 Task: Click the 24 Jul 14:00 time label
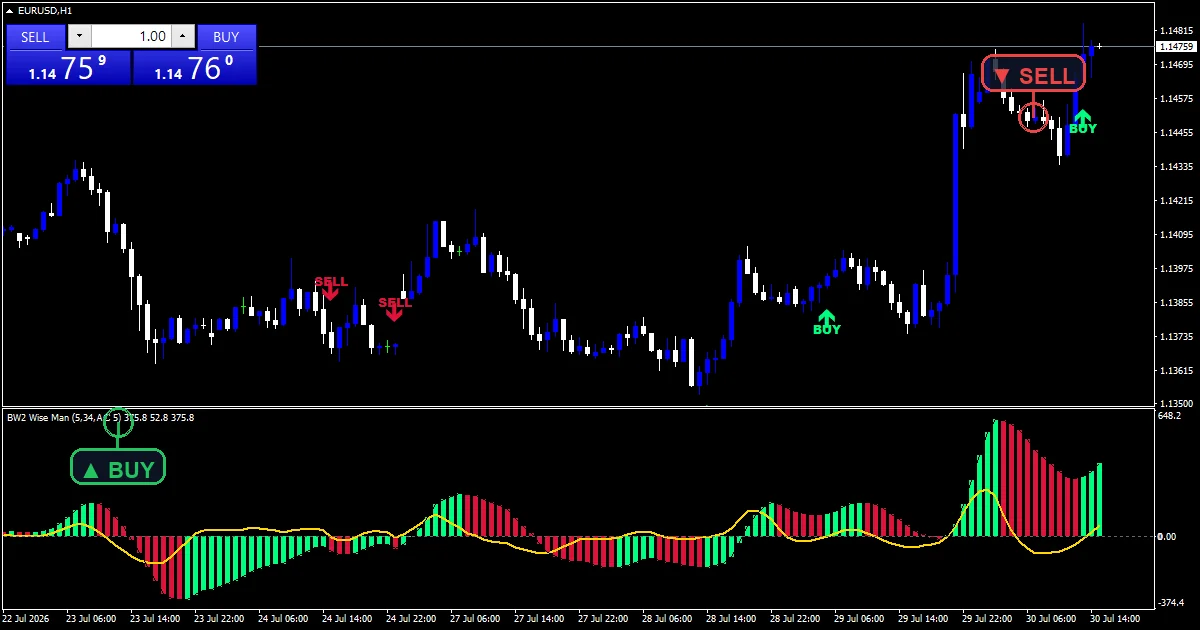[348, 618]
